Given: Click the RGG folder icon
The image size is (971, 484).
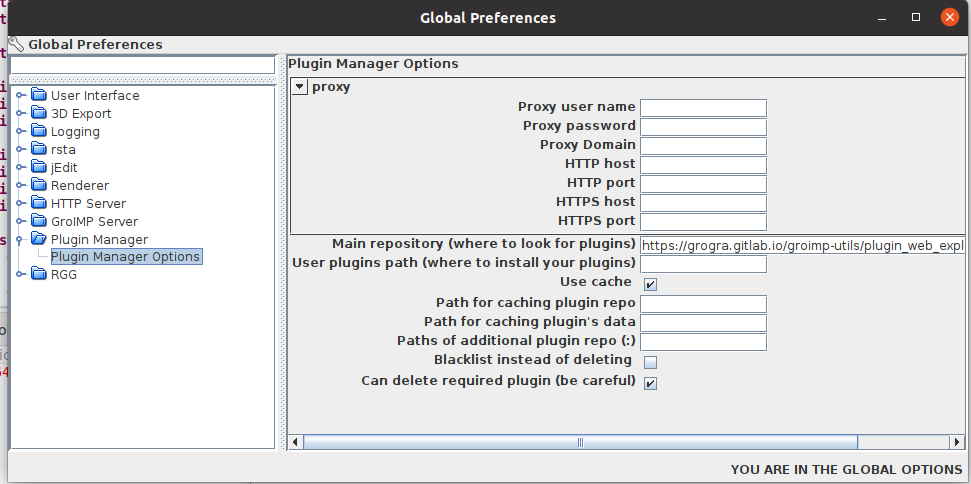Looking at the screenshot, I should [39, 275].
